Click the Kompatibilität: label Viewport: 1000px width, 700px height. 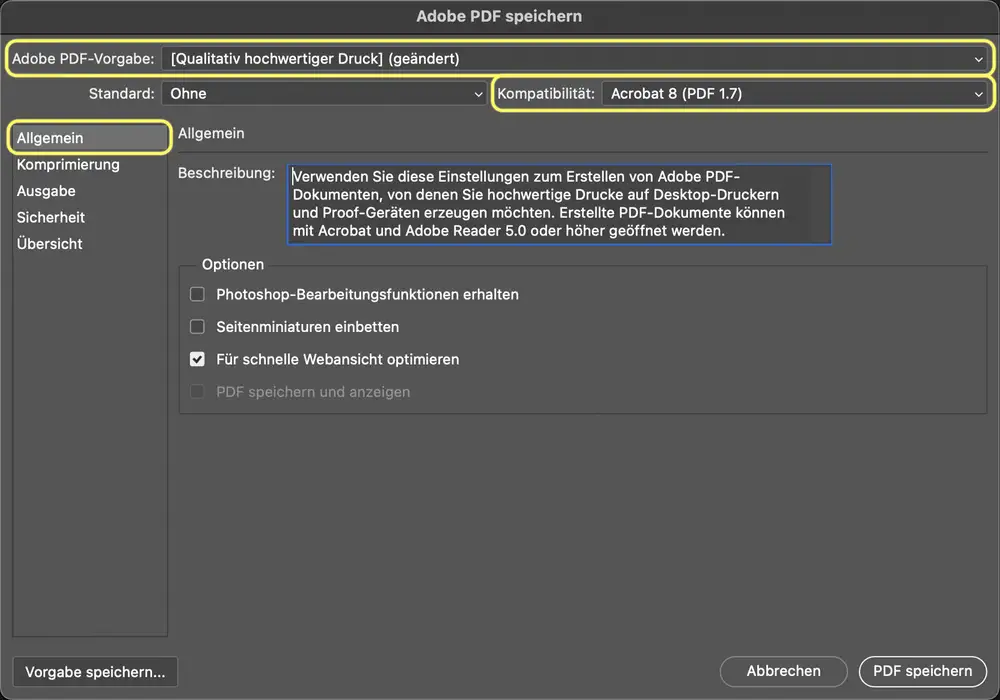tap(546, 94)
